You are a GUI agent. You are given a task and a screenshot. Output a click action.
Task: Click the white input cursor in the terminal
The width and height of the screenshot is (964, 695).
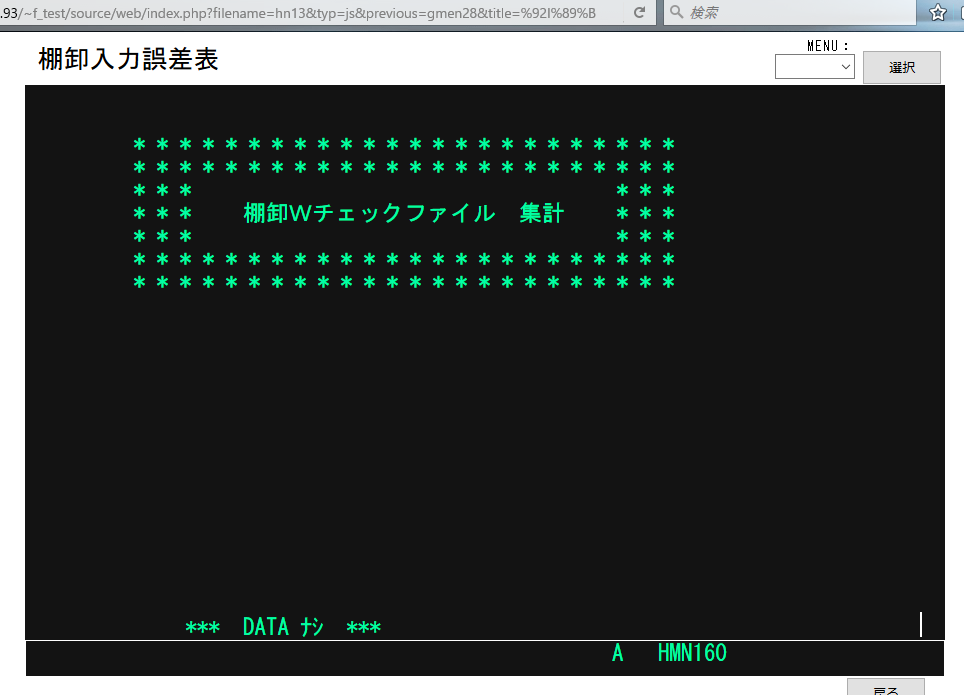click(x=920, y=625)
